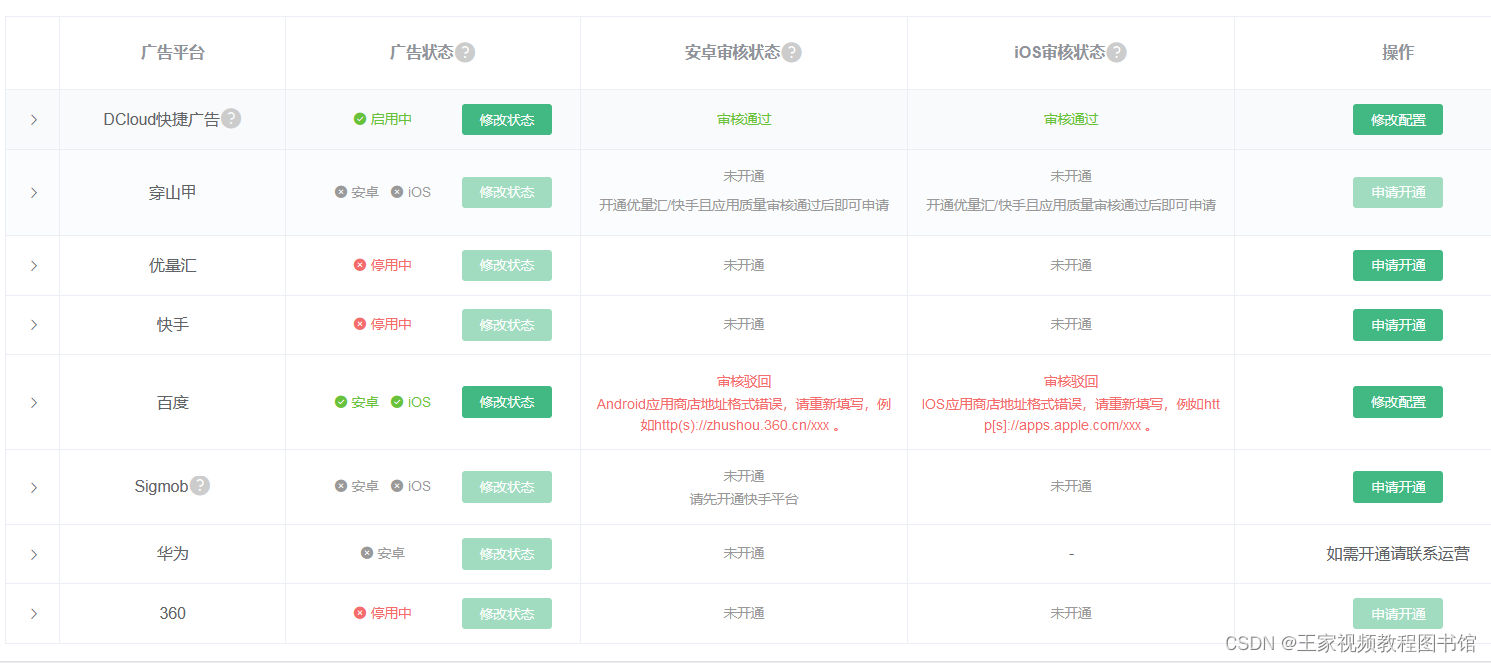Click gray iOS icon in 穿山甲 row

tap(397, 192)
